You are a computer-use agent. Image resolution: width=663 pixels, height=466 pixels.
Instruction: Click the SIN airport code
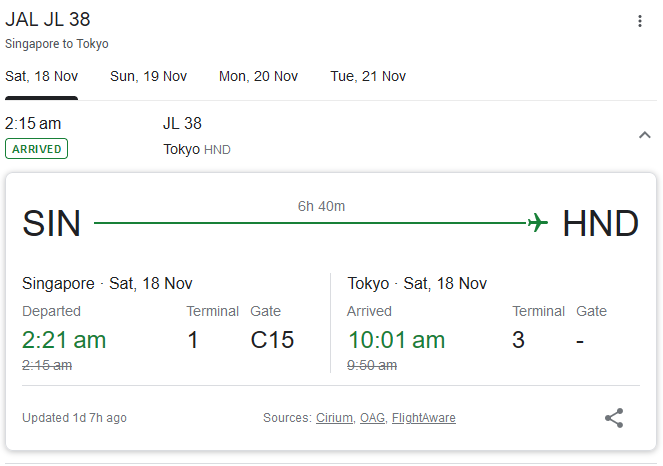coord(52,223)
